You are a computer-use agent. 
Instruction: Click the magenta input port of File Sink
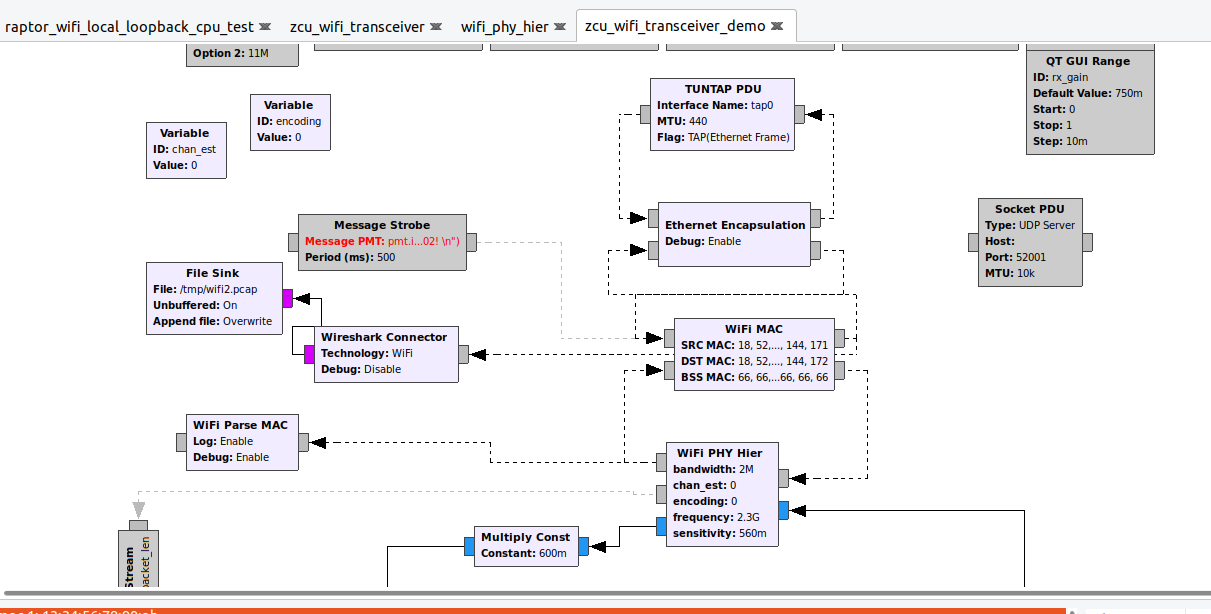(287, 298)
